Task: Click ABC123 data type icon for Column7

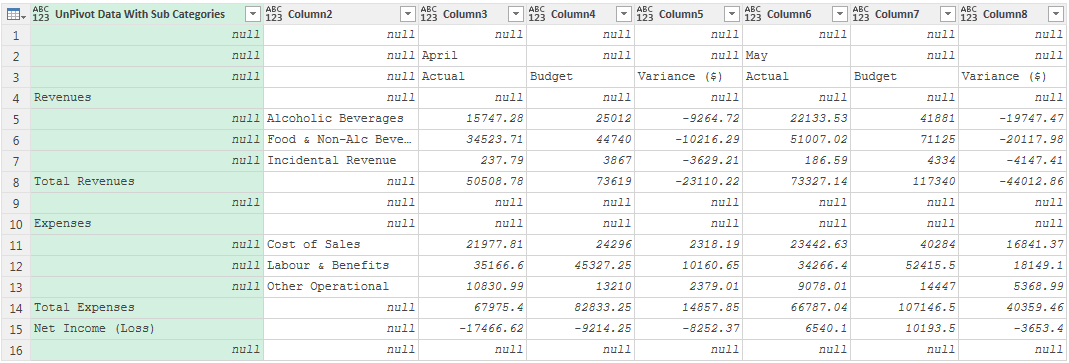Action: pyautogui.click(x=861, y=14)
